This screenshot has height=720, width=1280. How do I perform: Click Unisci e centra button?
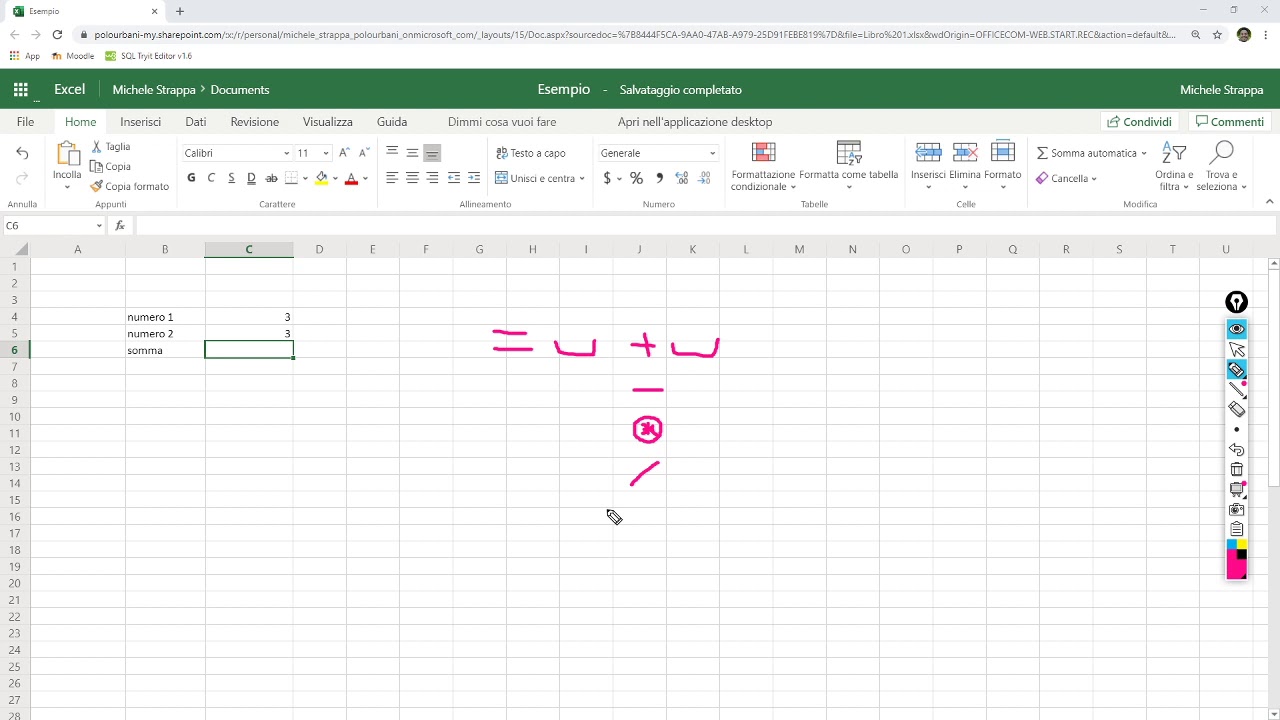point(535,178)
